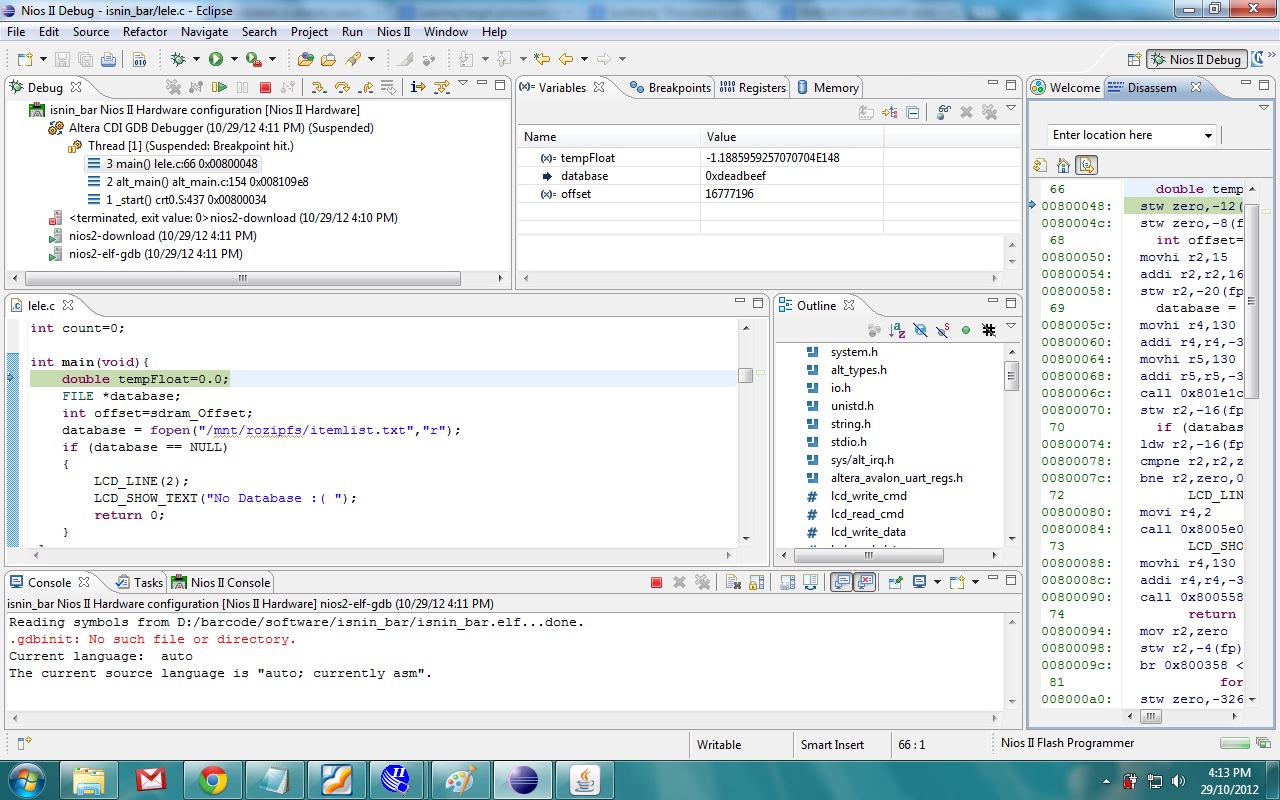Click the Step Return icon
Viewport: 1280px width, 800px height.
tap(366, 88)
